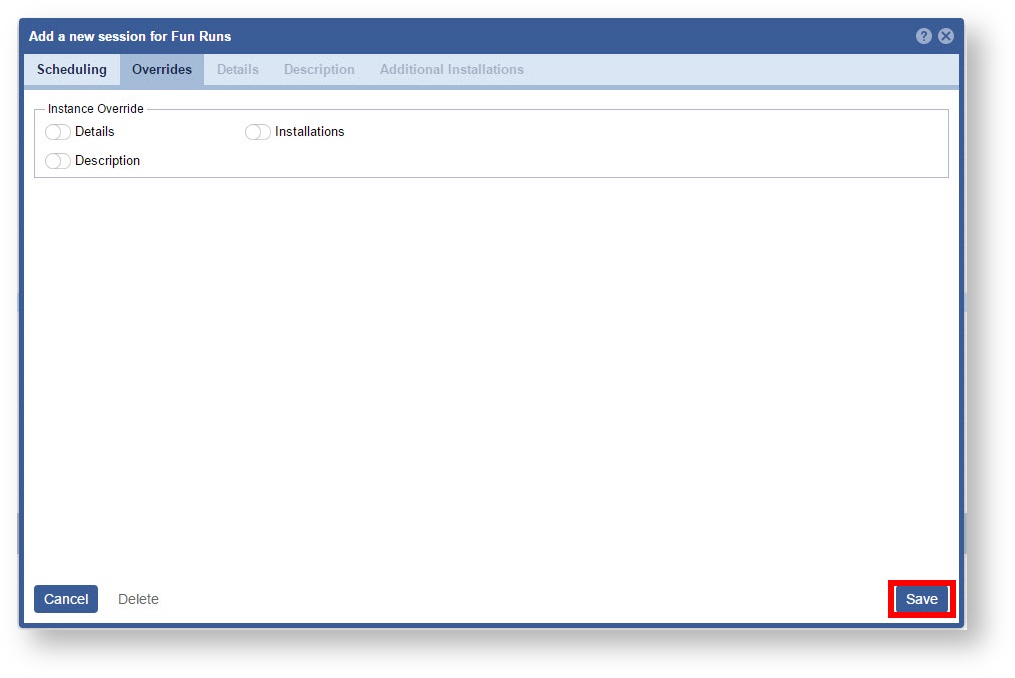This screenshot has width=1015, height=678.
Task: Open the Additional Installations tab
Action: coord(451,70)
